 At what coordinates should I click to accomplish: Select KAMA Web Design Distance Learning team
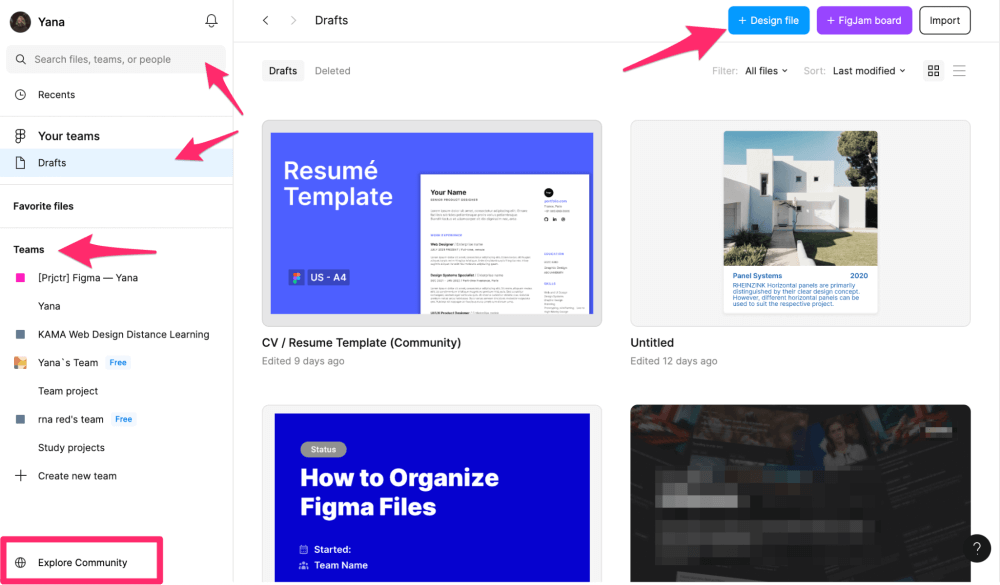click(123, 335)
